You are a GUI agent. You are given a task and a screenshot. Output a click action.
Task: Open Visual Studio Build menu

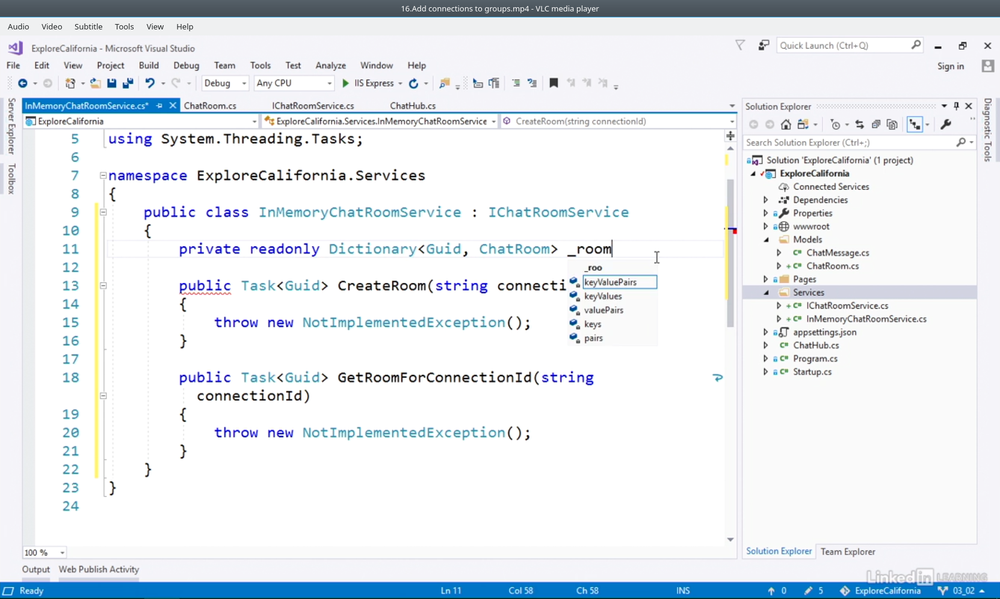[x=149, y=66]
